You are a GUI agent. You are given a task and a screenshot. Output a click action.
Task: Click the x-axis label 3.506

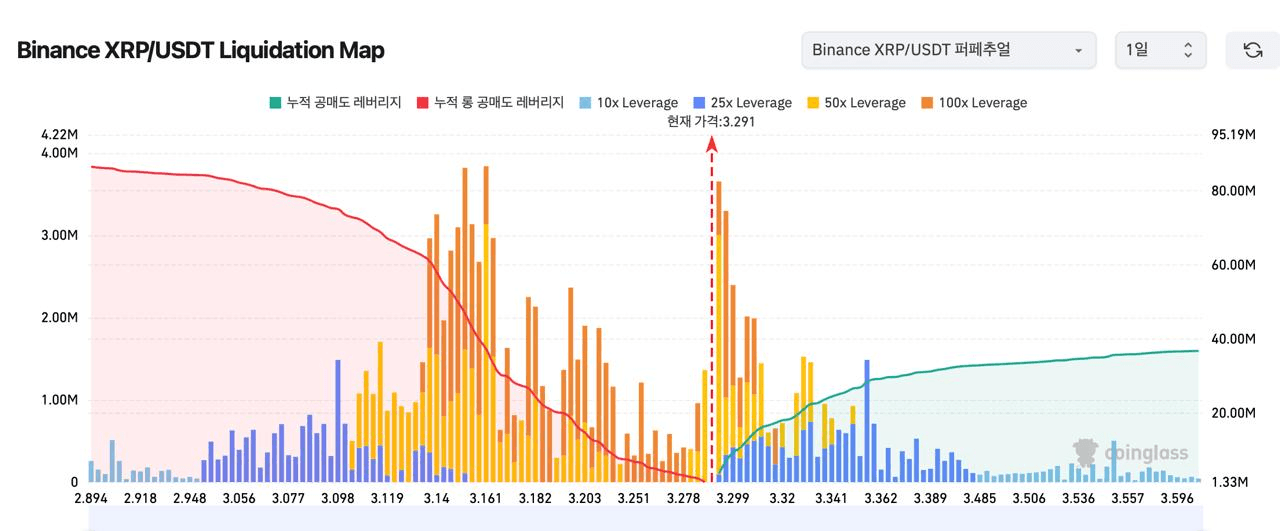[1029, 498]
